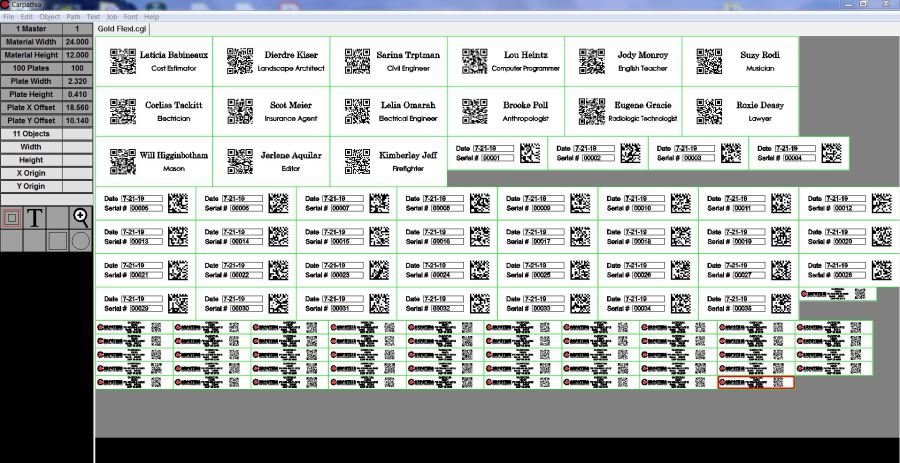Open the File menu

tap(9, 17)
